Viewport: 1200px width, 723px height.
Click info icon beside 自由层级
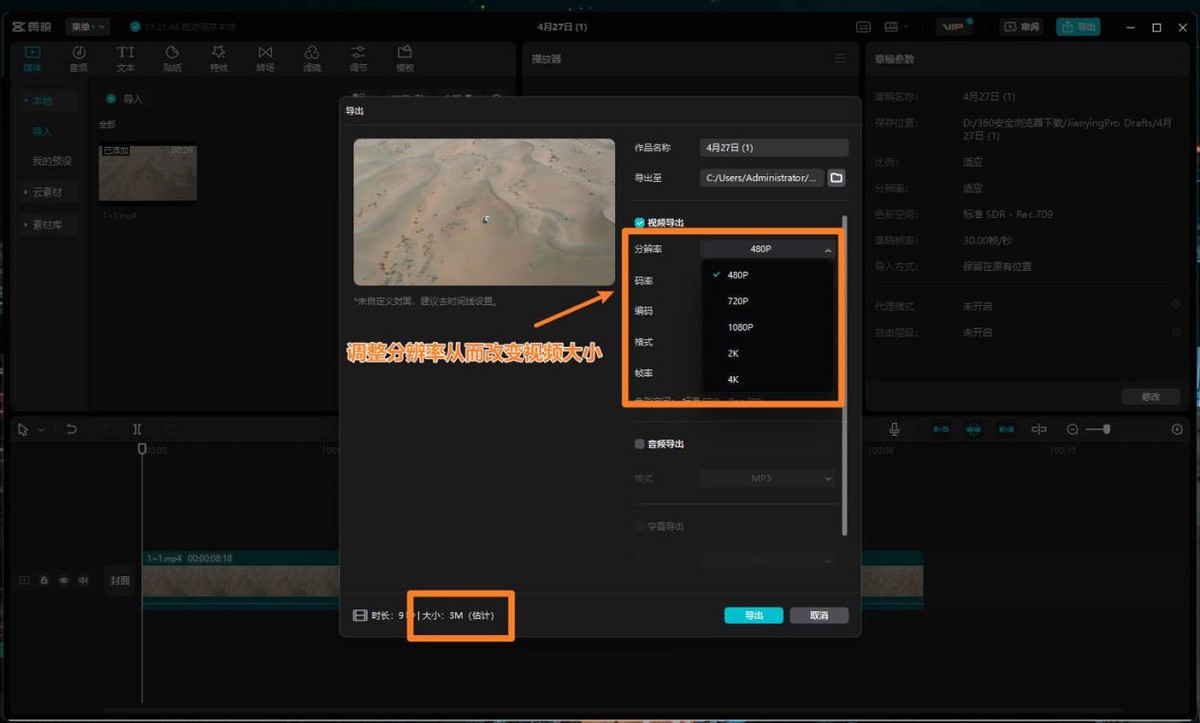click(1176, 332)
